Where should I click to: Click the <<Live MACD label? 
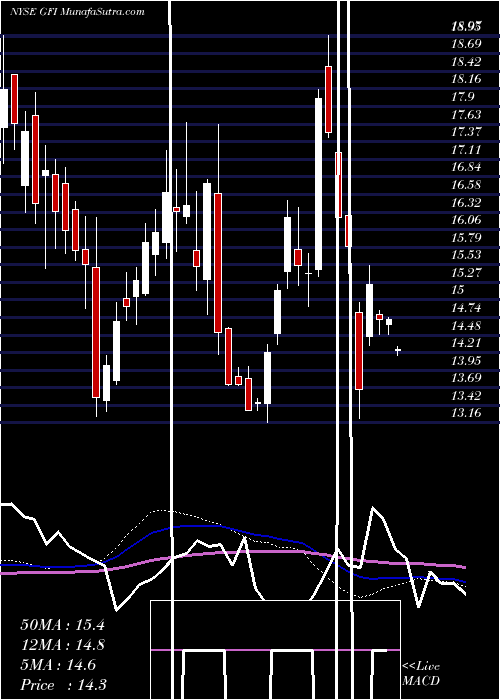point(421,673)
